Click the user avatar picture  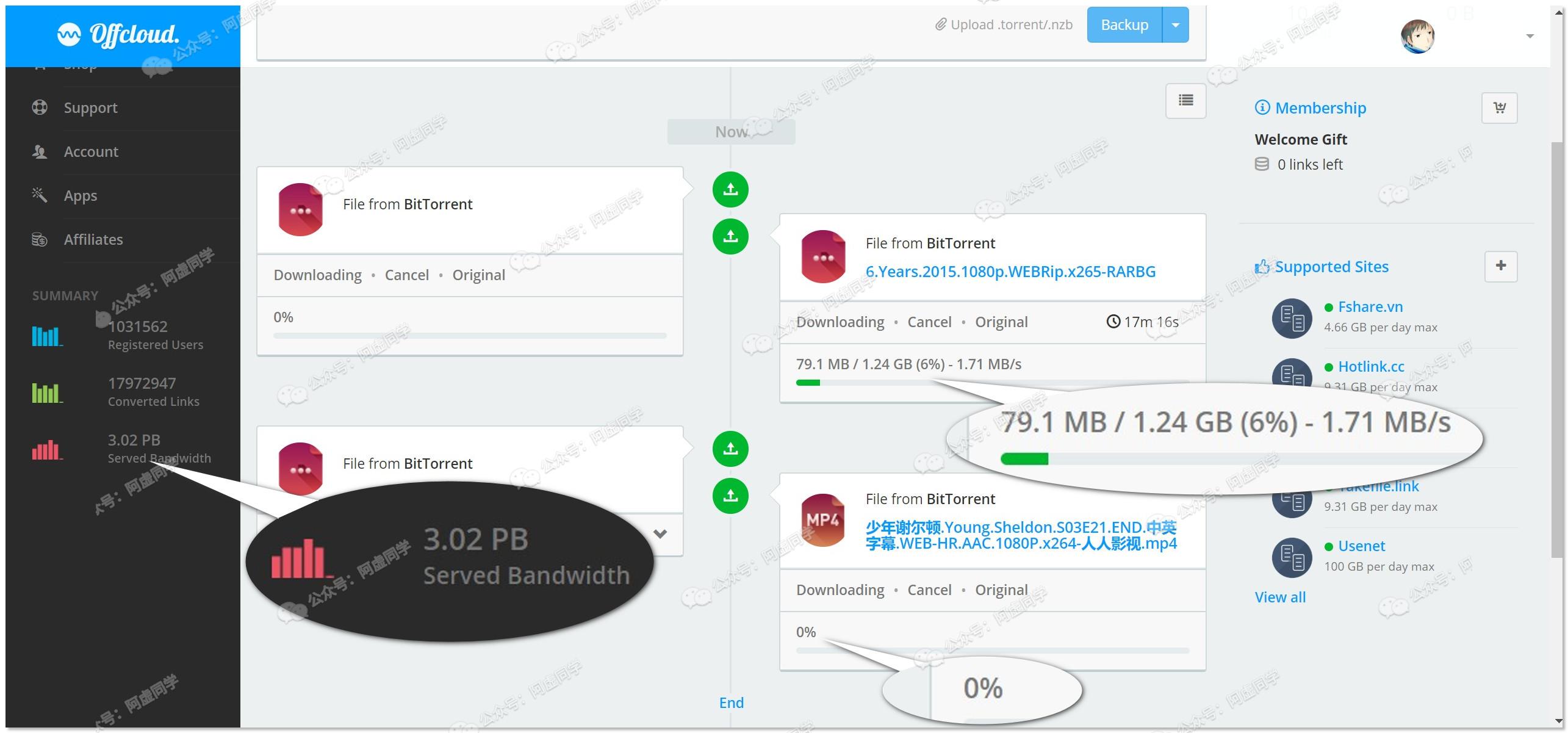click(1417, 37)
